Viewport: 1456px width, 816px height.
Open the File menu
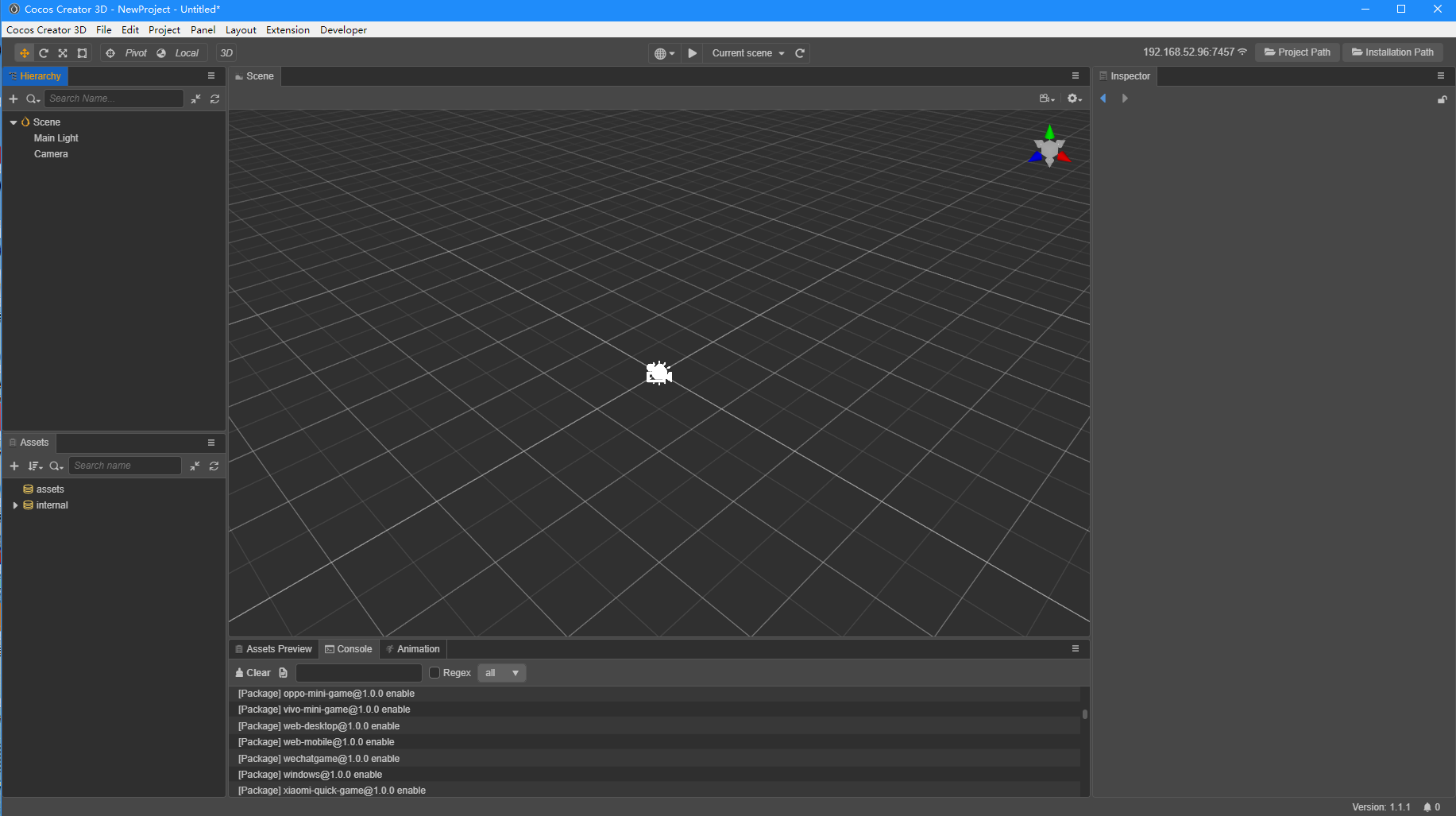(x=104, y=30)
